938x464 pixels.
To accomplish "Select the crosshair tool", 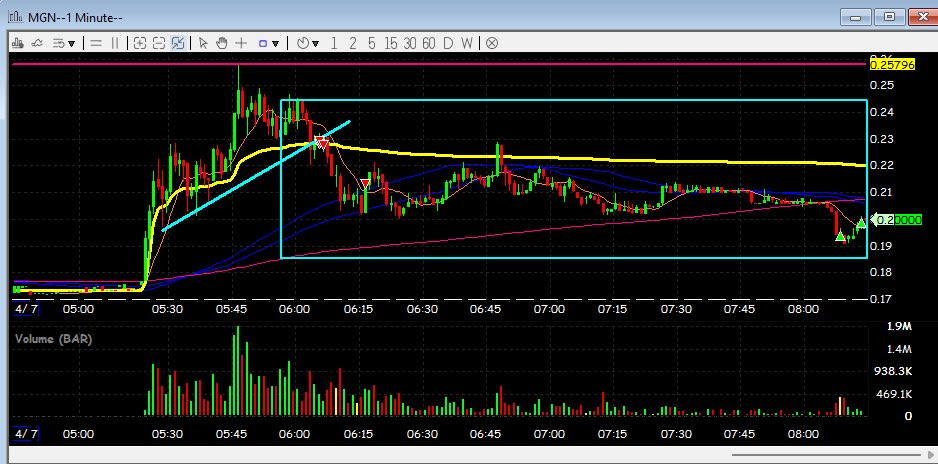I will click(x=241, y=43).
